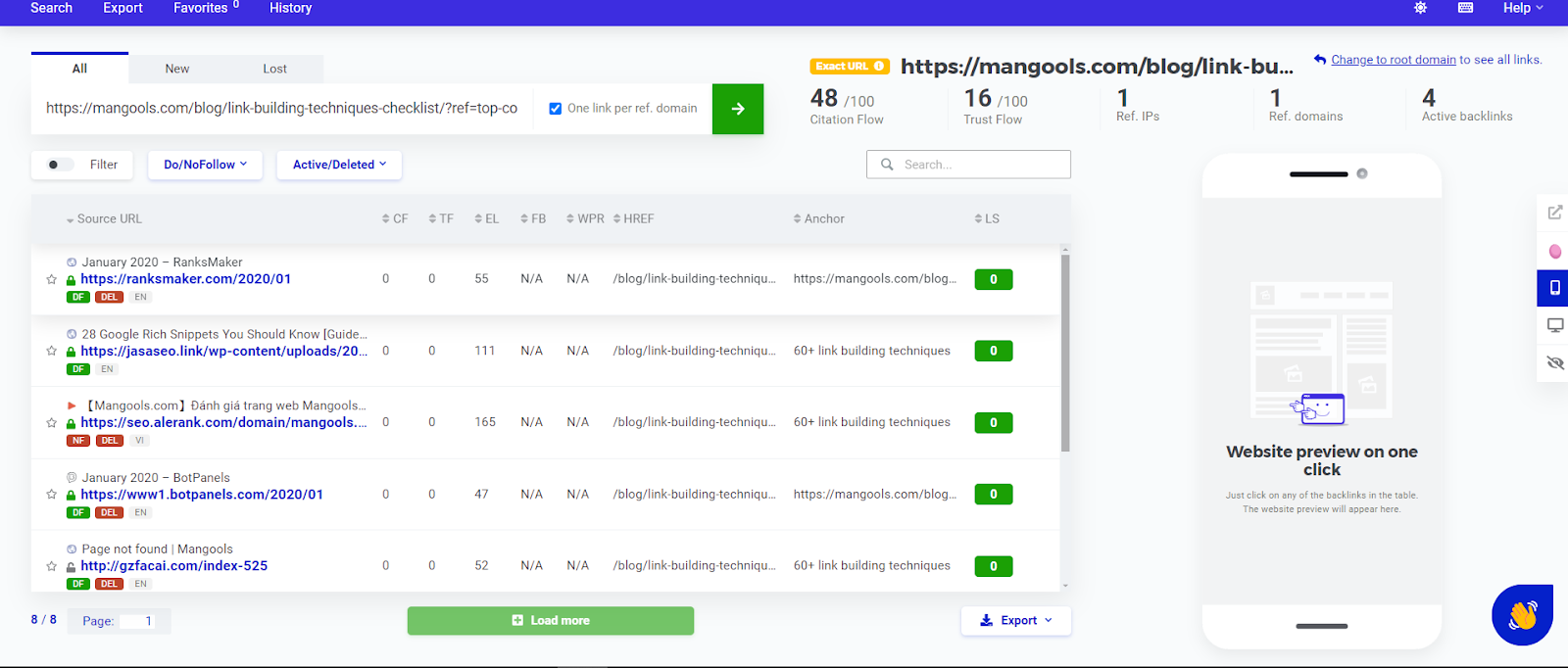Toggle the dark mode sun icon
Screen dimensions: 1568x668
(x=1420, y=8)
